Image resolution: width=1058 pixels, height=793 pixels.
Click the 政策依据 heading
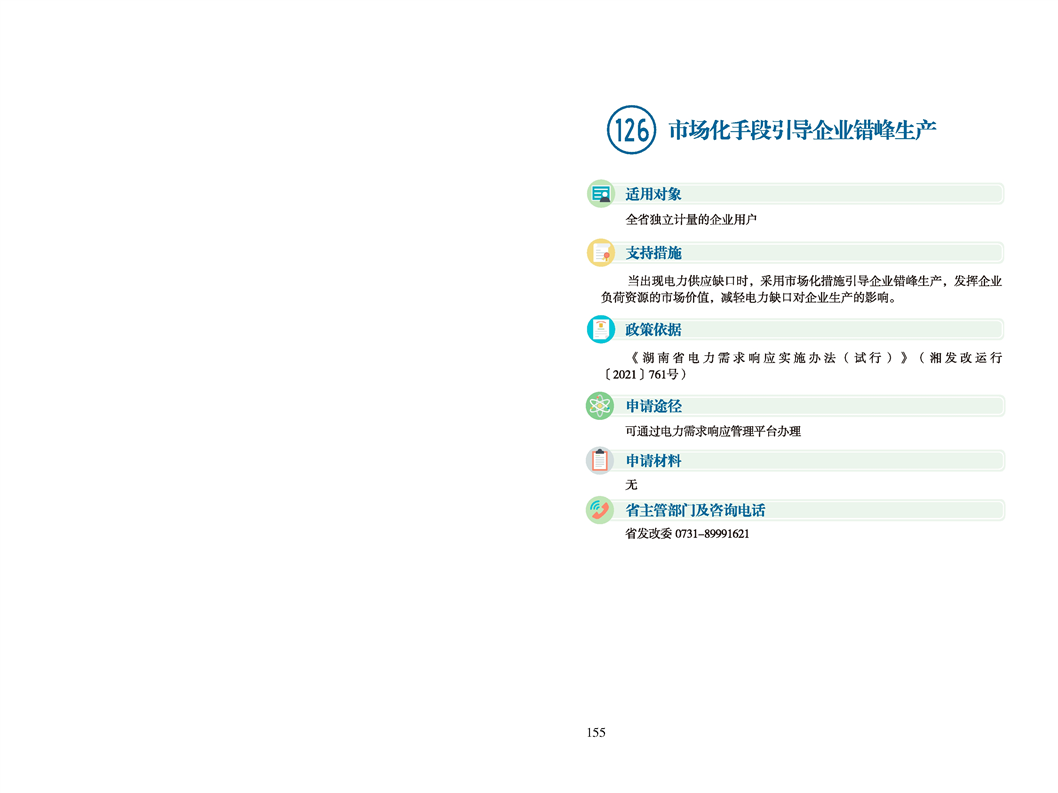click(x=653, y=330)
